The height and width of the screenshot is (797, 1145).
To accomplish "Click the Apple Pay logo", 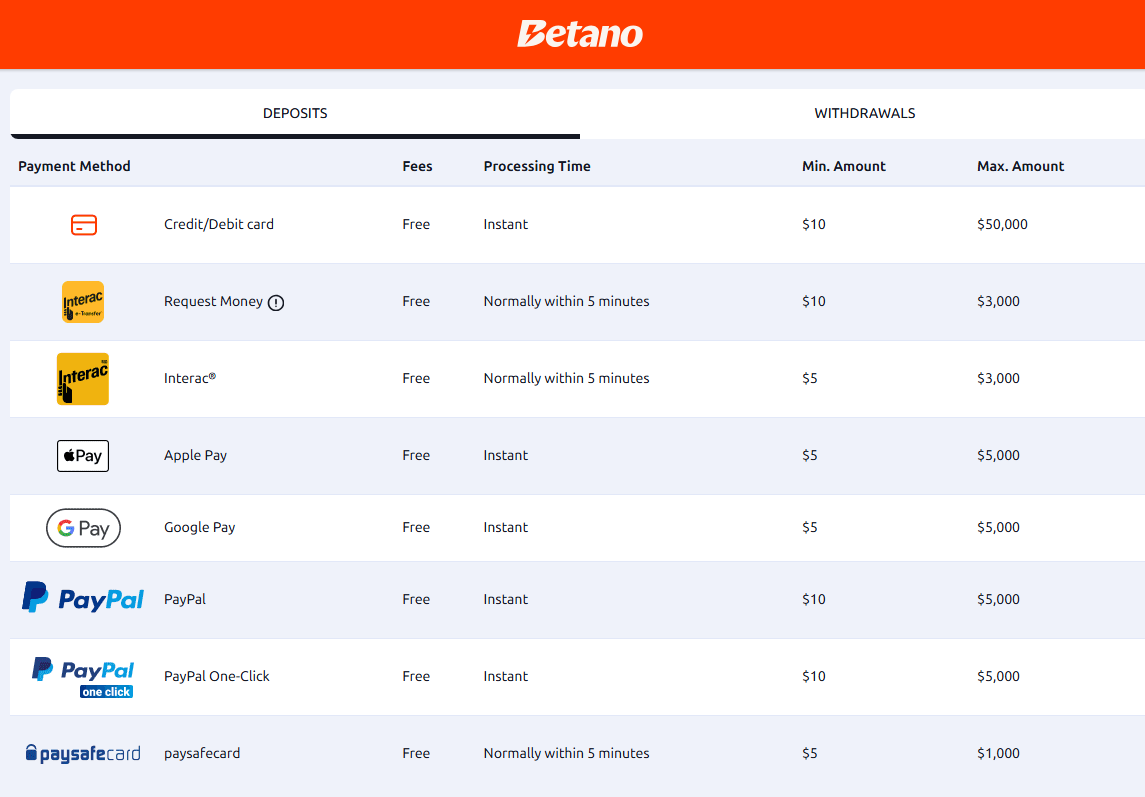I will 83,456.
